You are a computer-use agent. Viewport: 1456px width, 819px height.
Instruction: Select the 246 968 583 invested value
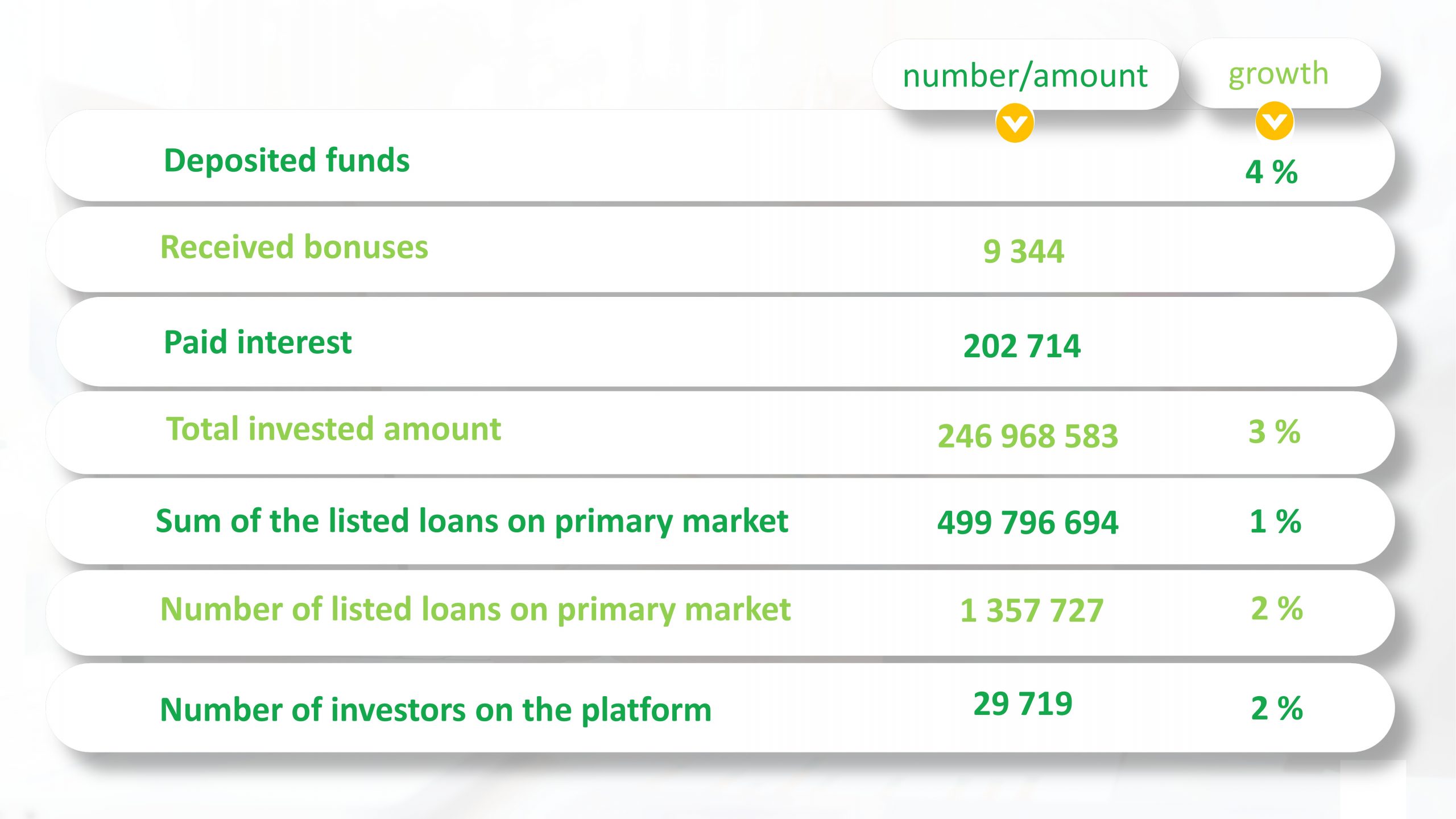[x=1028, y=436]
